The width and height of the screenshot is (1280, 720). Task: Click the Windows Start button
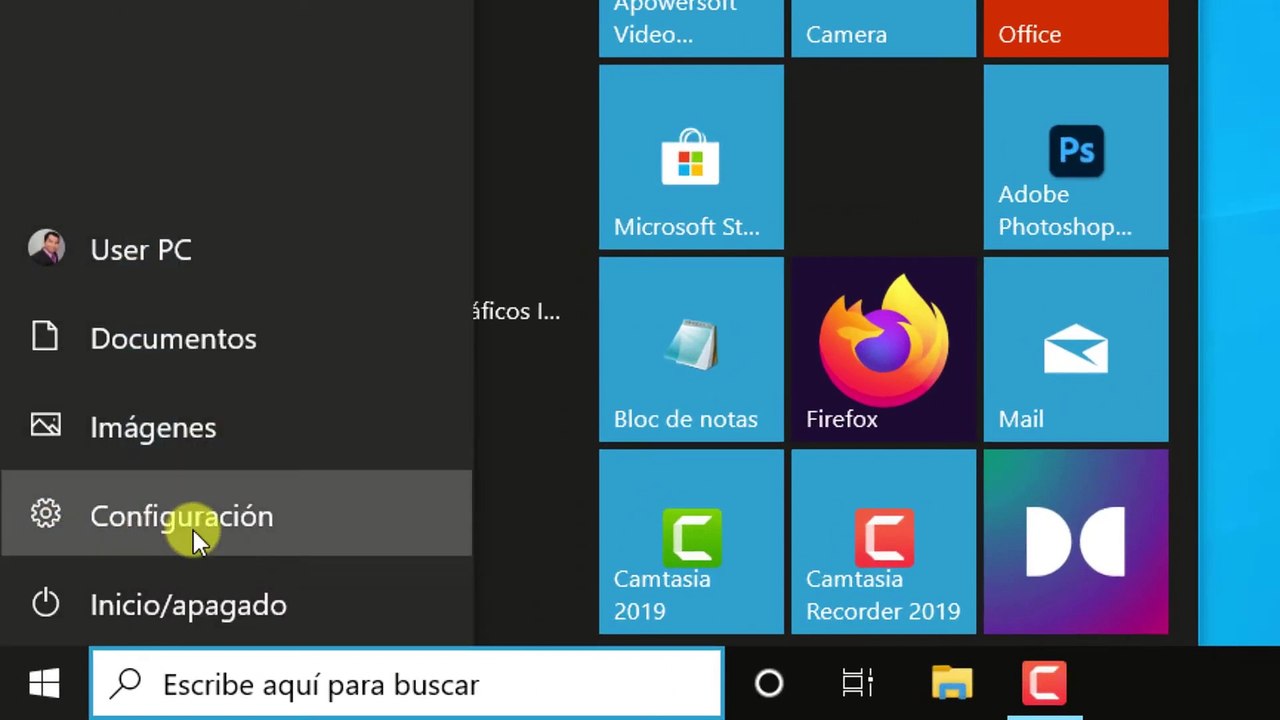pos(44,684)
